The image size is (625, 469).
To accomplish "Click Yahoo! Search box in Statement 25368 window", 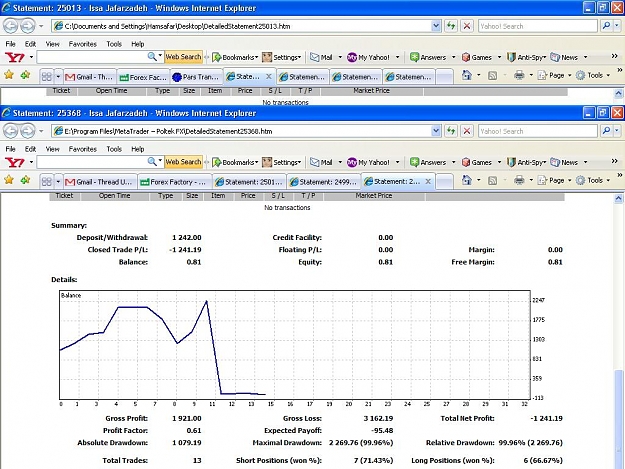I will tap(537, 131).
